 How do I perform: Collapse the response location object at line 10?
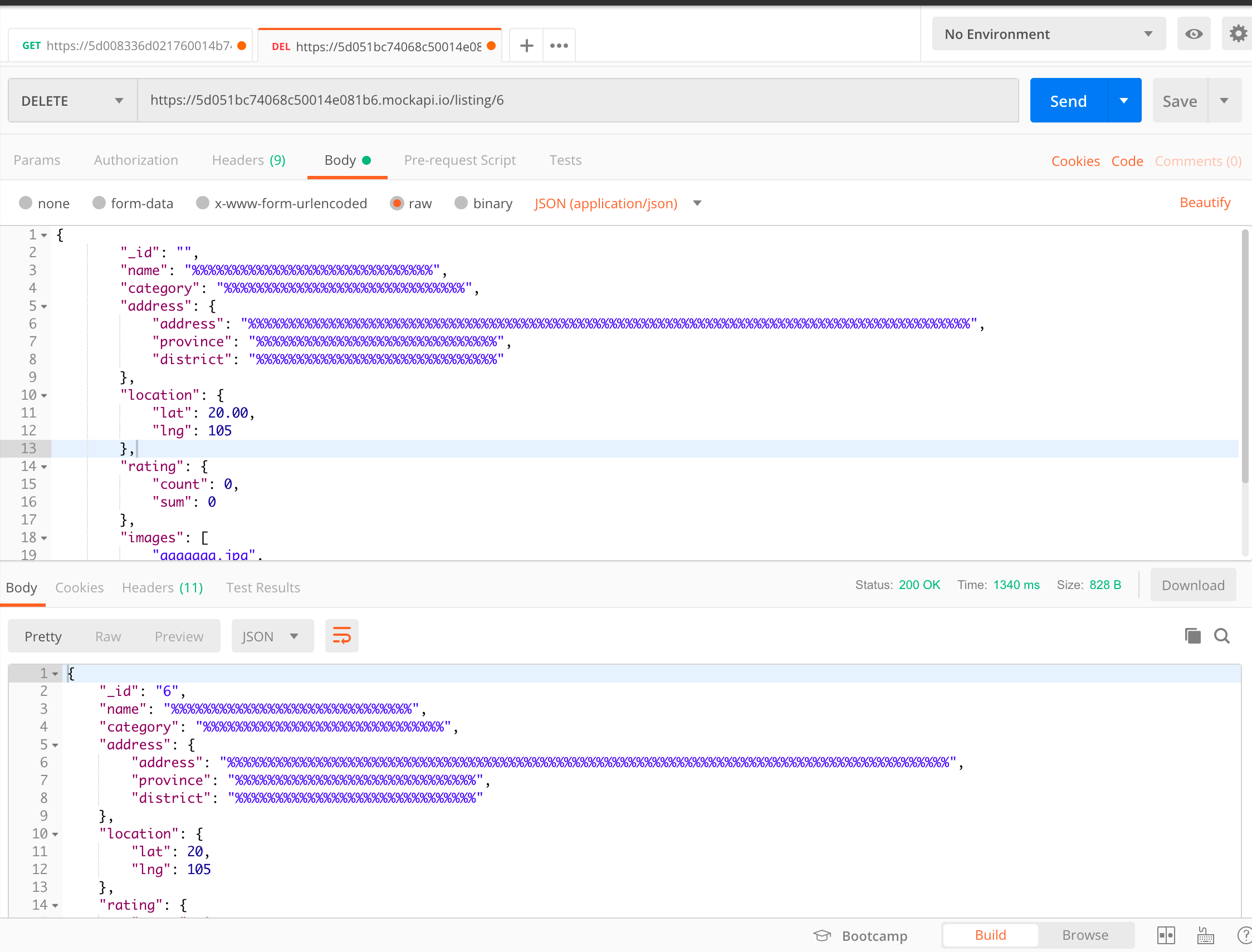pos(55,834)
